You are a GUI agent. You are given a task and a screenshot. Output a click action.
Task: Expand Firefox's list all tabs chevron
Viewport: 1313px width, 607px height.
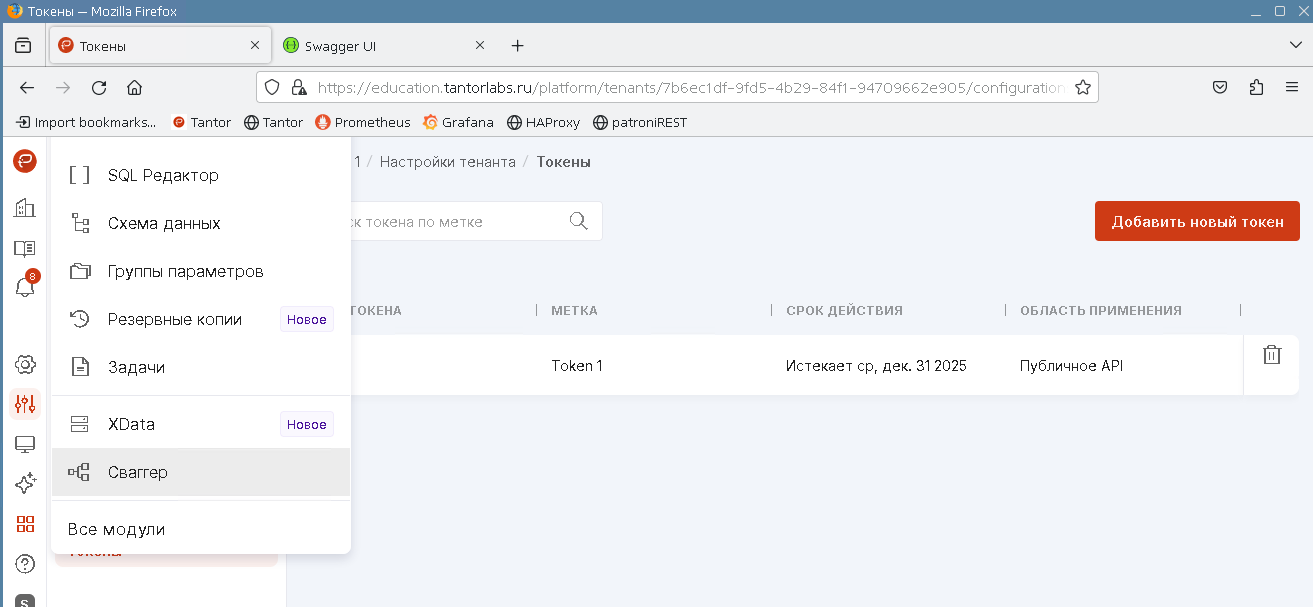point(1295,45)
